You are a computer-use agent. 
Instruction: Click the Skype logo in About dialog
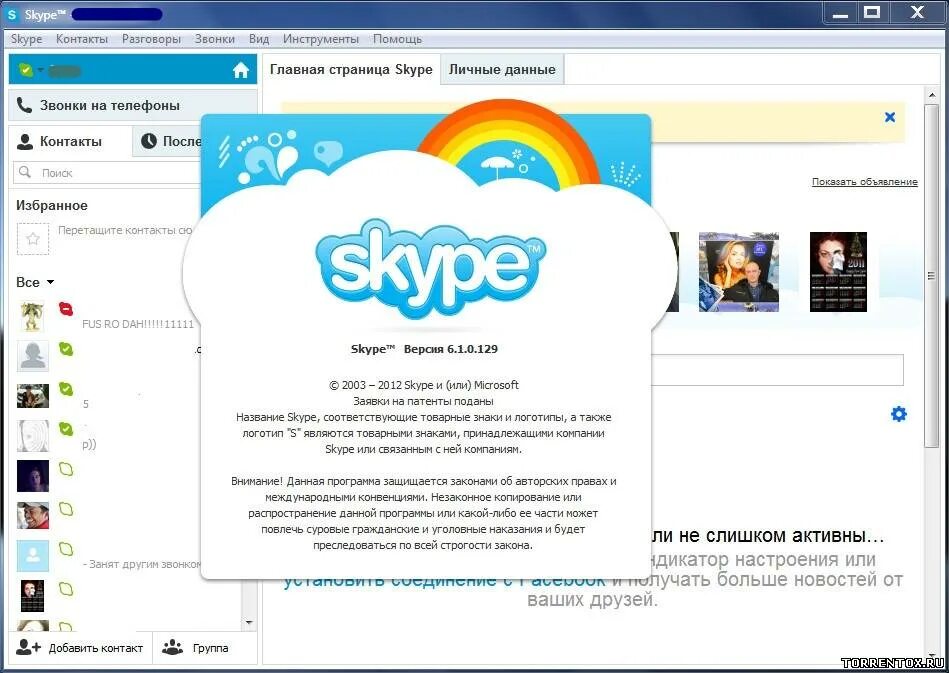[x=430, y=268]
